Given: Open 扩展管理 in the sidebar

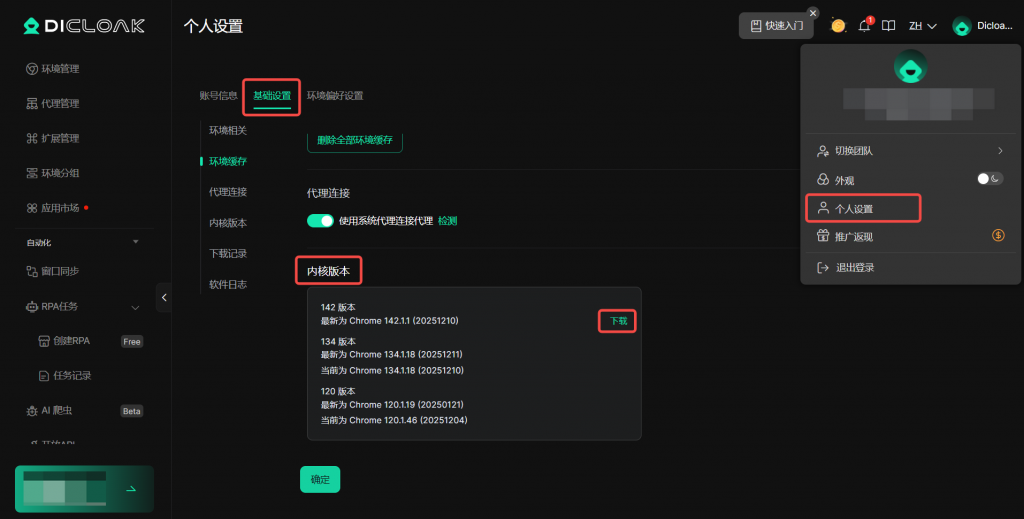Looking at the screenshot, I should [x=59, y=138].
